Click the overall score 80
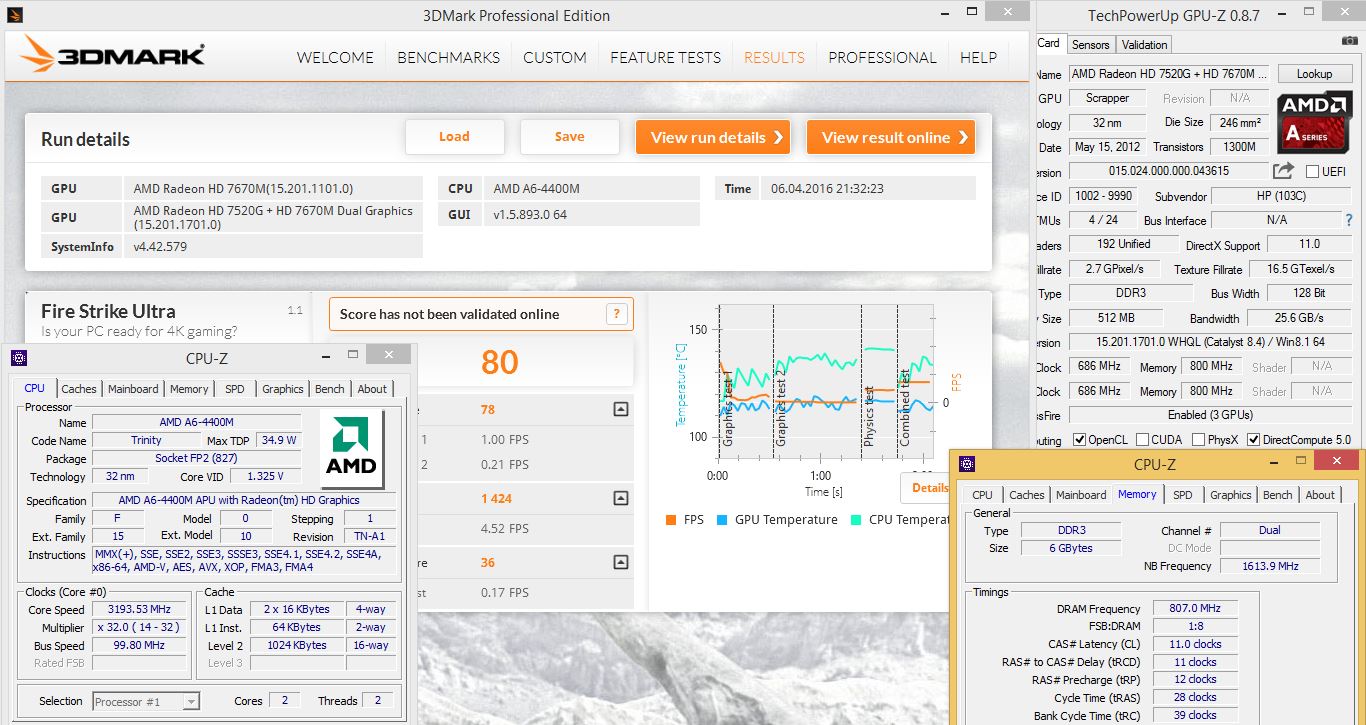 coord(500,362)
